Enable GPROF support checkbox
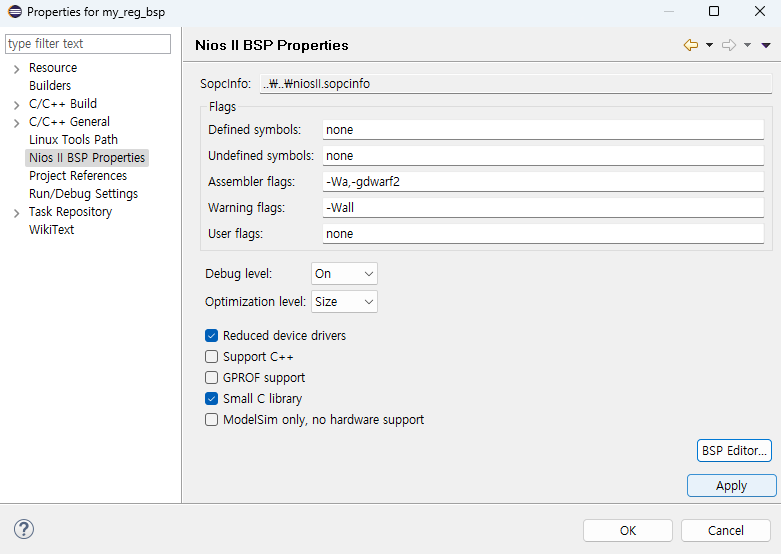Viewport: 781px width, 554px height. coord(211,378)
